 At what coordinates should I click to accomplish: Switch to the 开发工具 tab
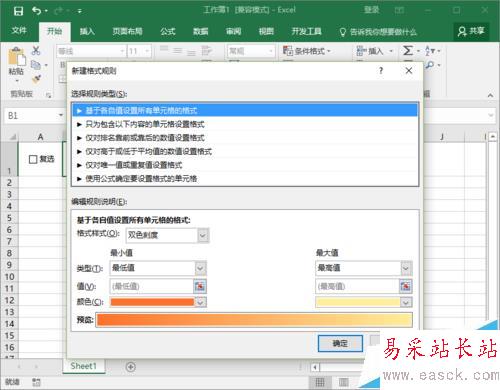tap(307, 32)
